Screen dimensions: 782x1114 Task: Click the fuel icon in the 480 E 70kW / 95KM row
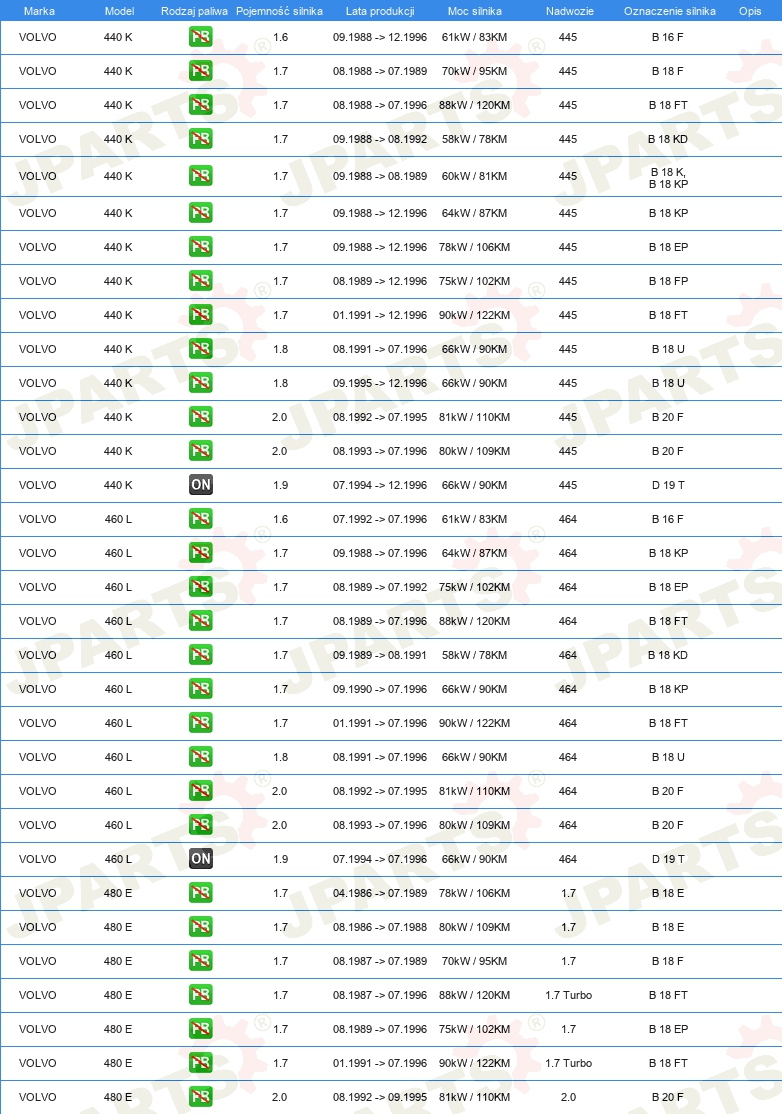[x=201, y=961]
